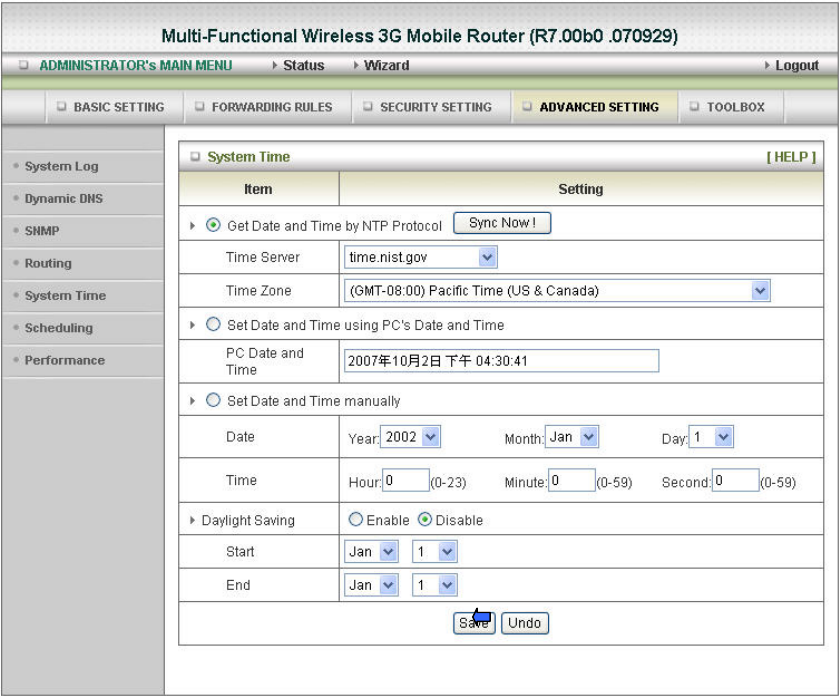Image resolution: width=840 pixels, height=697 pixels.
Task: Click the Hour input field
Action: pyautogui.click(x=406, y=481)
